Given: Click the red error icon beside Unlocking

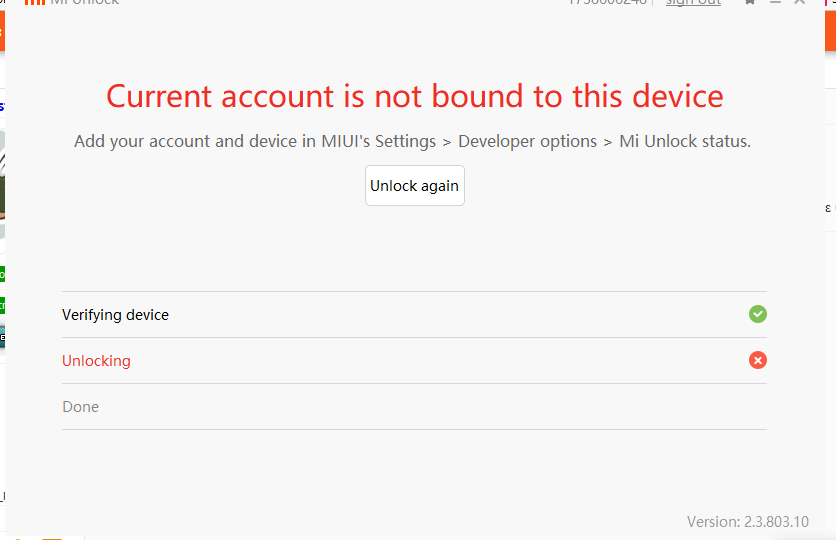Looking at the screenshot, I should click(758, 360).
